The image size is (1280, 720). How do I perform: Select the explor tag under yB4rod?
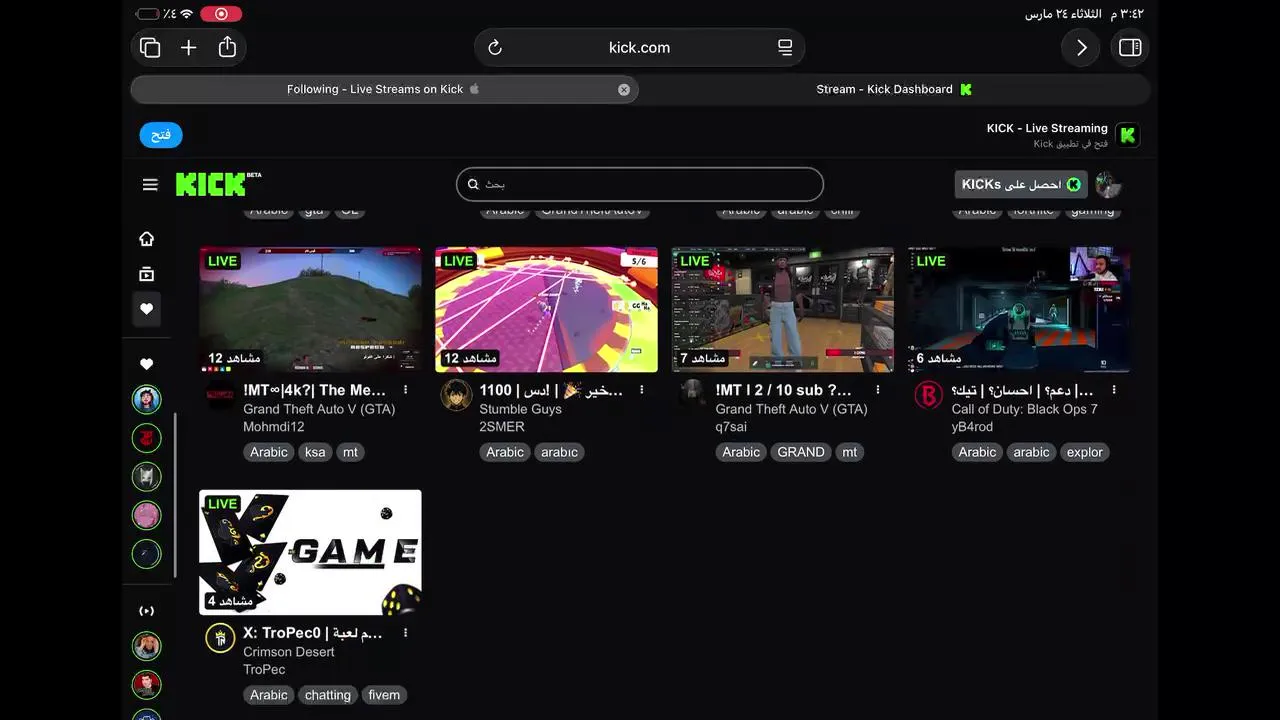coord(1084,452)
